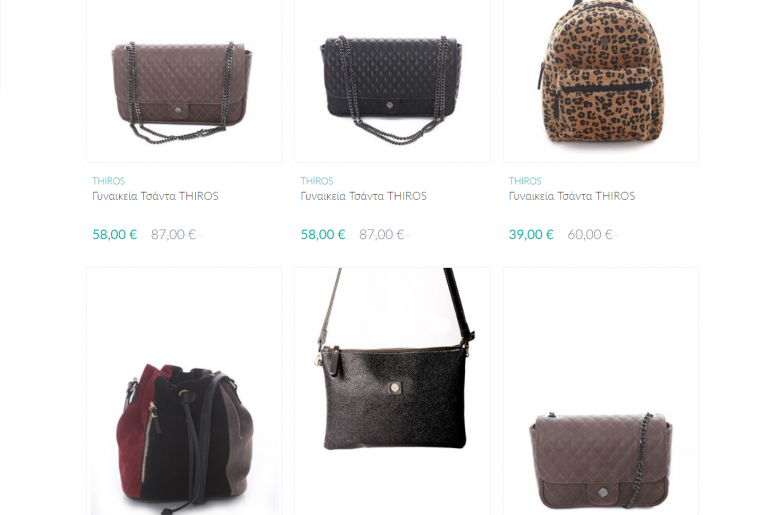
Task: Click the crossed-out 60,00 € price
Action: (x=590, y=235)
